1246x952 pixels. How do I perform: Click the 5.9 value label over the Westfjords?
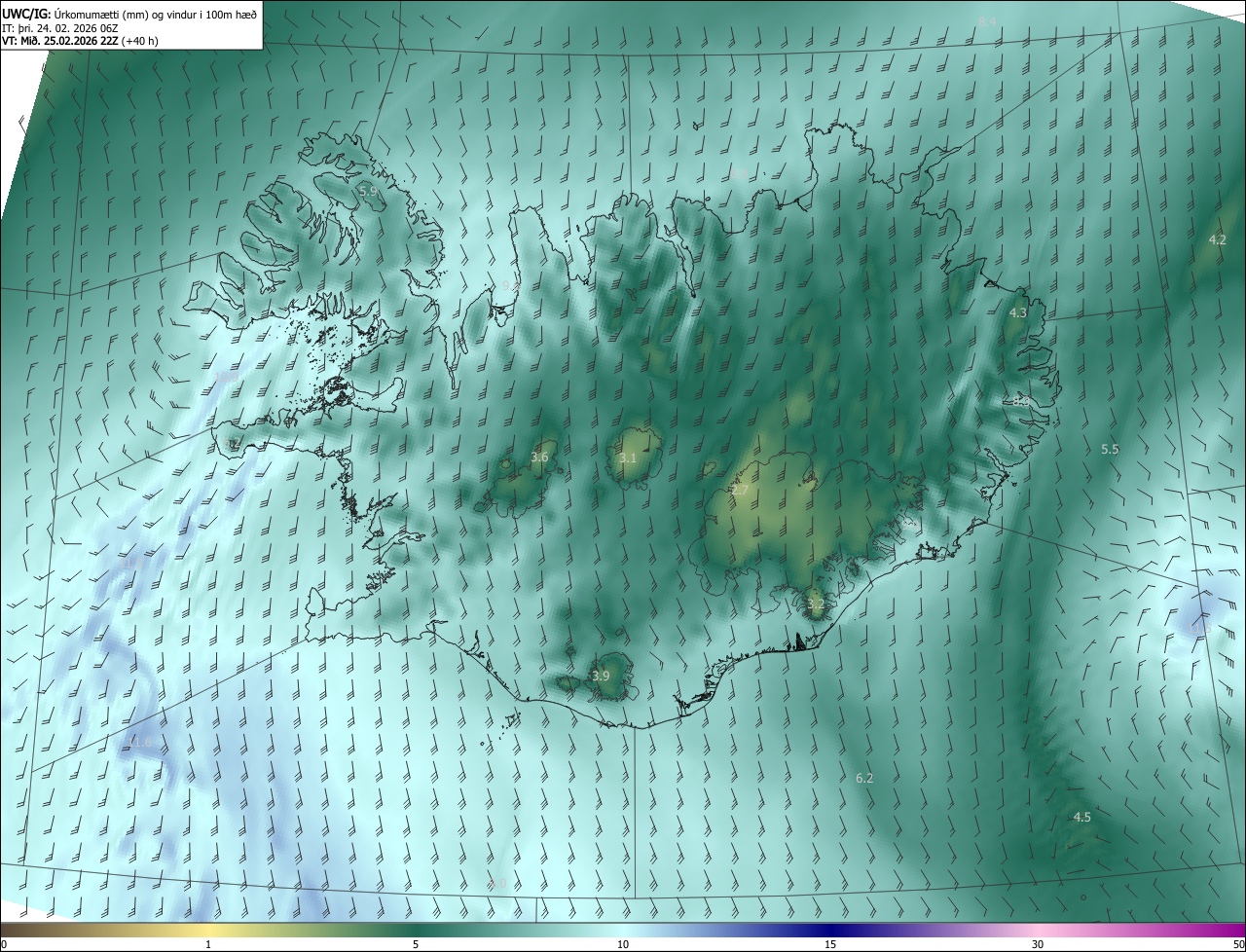(x=368, y=191)
